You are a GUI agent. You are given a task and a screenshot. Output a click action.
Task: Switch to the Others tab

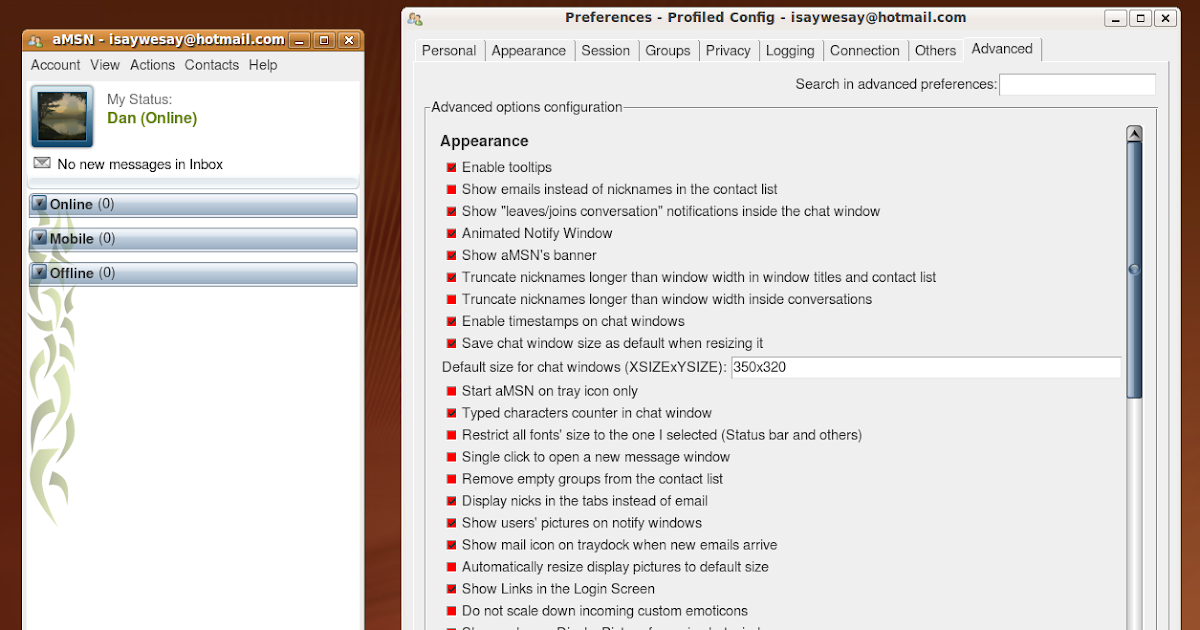pyautogui.click(x=936, y=50)
